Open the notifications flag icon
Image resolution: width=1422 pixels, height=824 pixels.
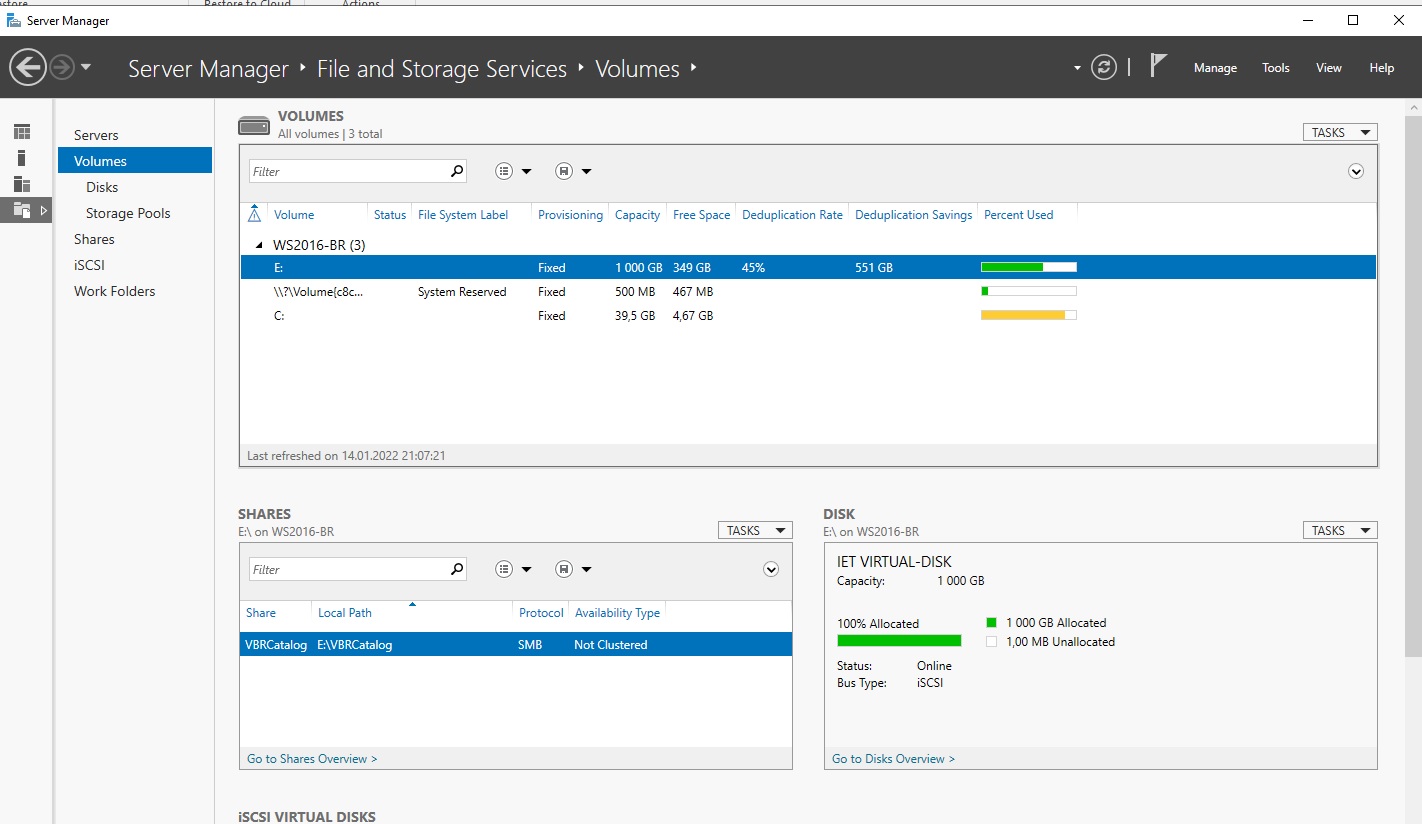point(1158,66)
